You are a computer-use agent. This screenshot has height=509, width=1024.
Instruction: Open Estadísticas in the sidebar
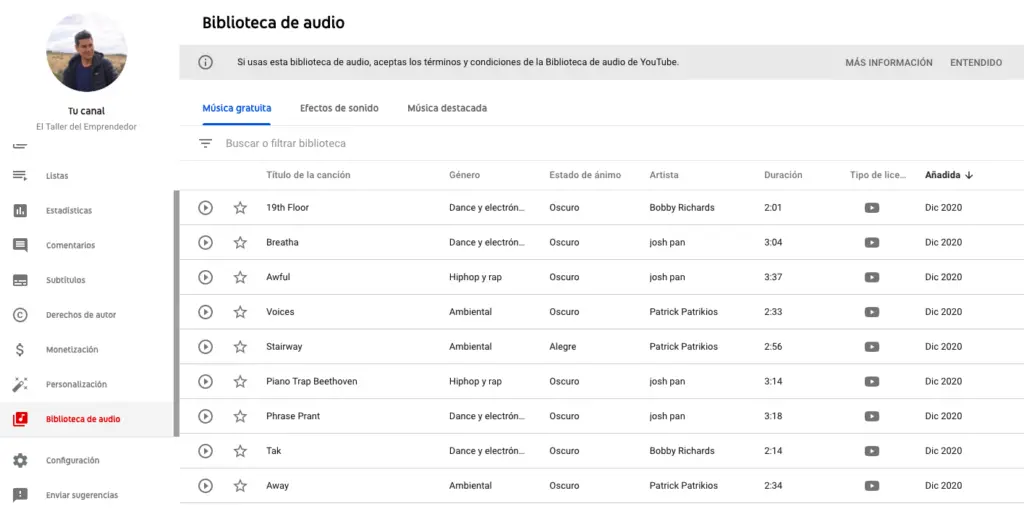coord(68,211)
